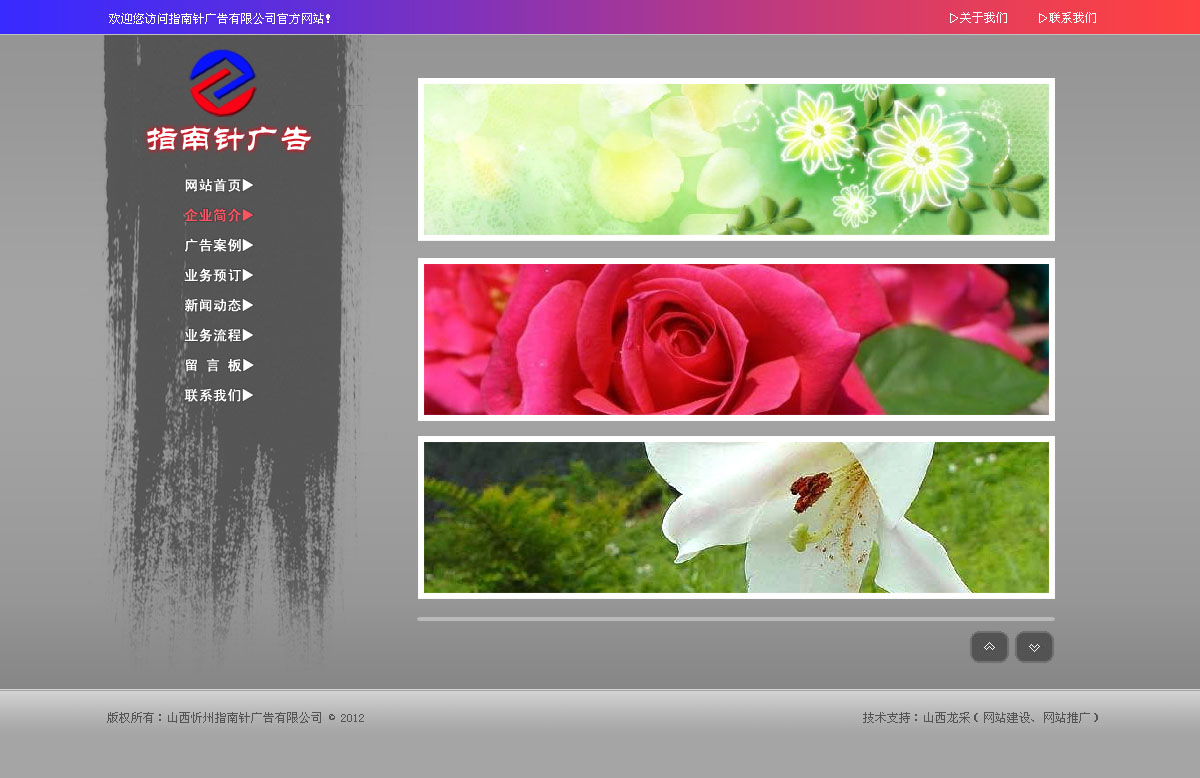Open the 业务预订 page
Screen dimensions: 1200x778
click(219, 276)
